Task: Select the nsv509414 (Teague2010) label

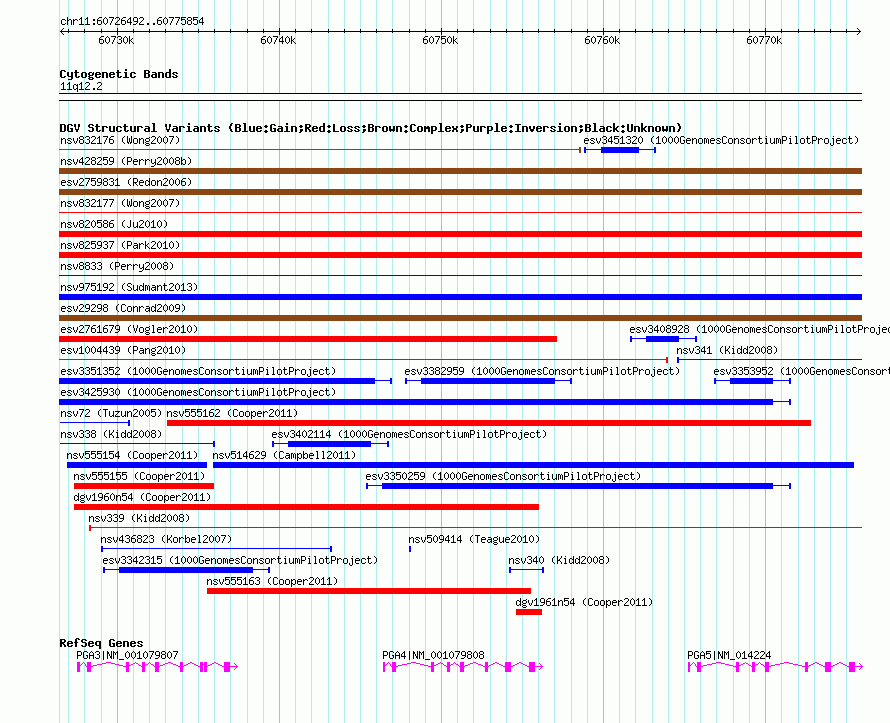Action: 474,539
